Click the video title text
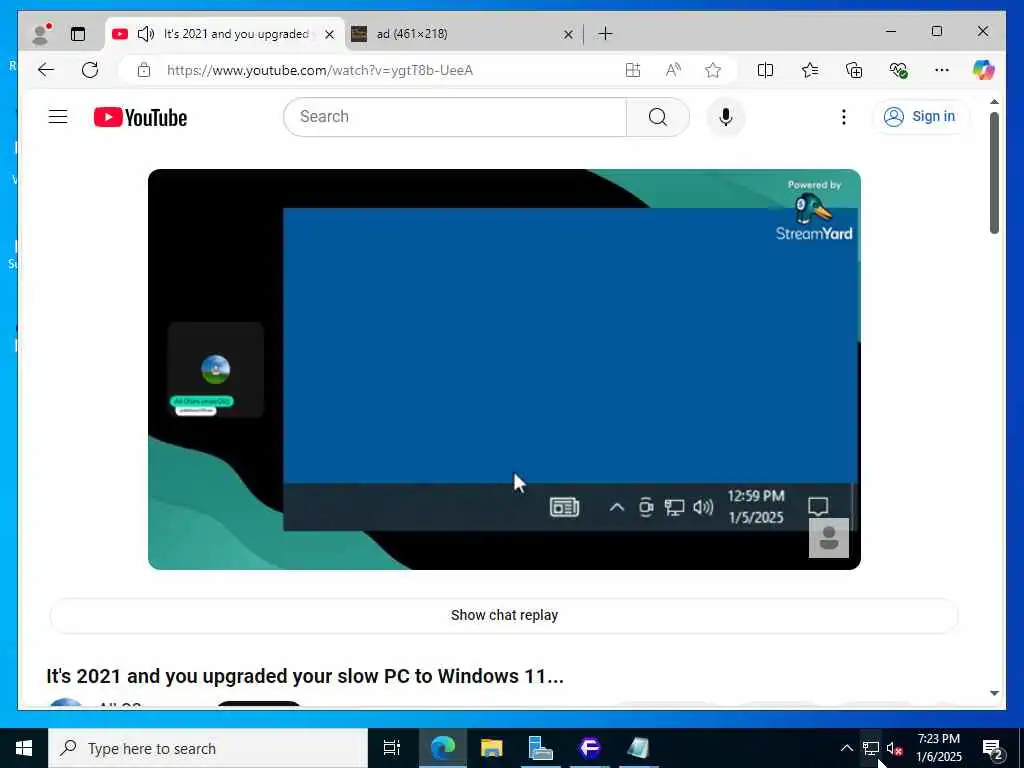This screenshot has height=768, width=1024. [305, 676]
